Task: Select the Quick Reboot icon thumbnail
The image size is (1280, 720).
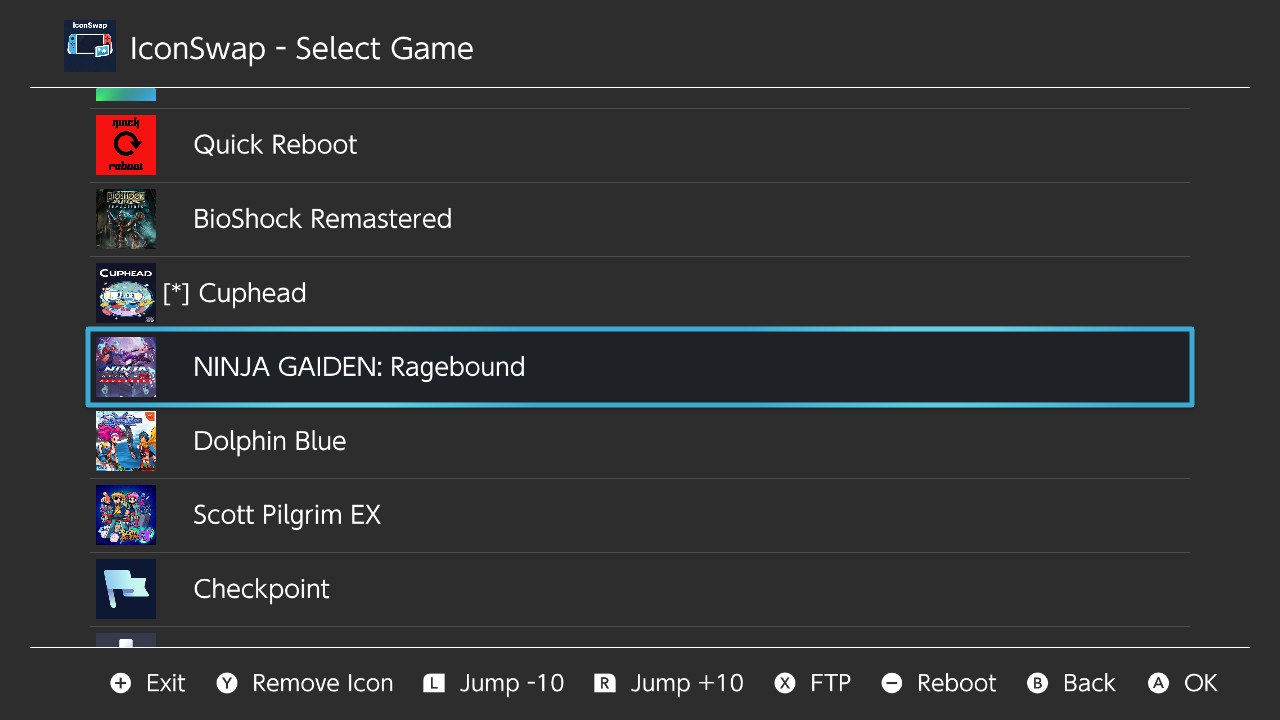Action: point(126,145)
